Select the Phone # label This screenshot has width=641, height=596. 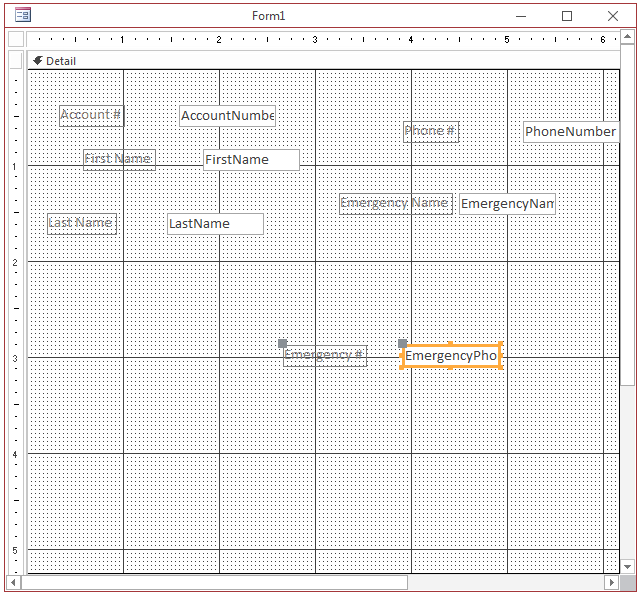(431, 132)
